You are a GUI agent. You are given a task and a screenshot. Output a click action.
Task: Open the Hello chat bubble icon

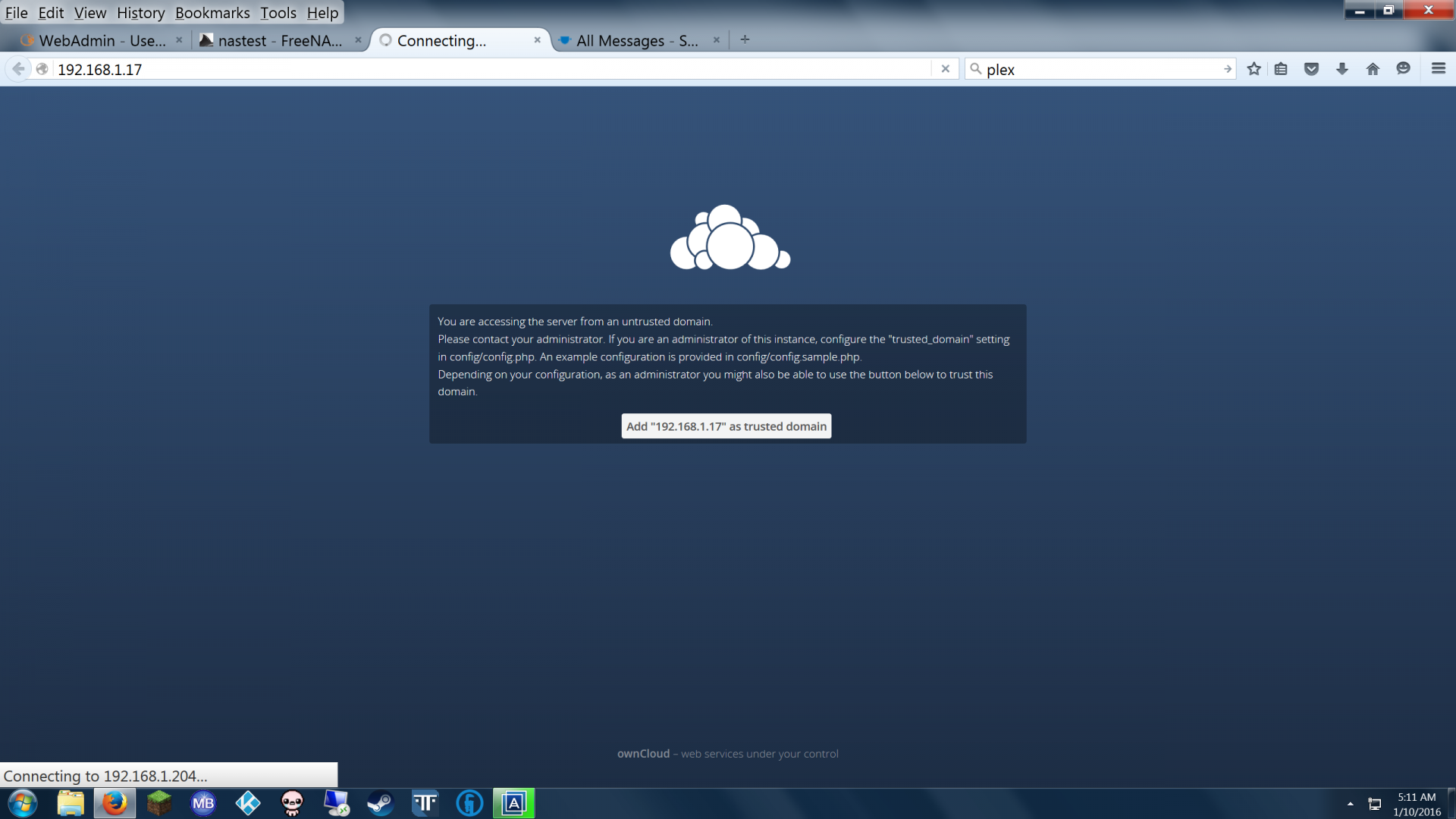(1403, 69)
